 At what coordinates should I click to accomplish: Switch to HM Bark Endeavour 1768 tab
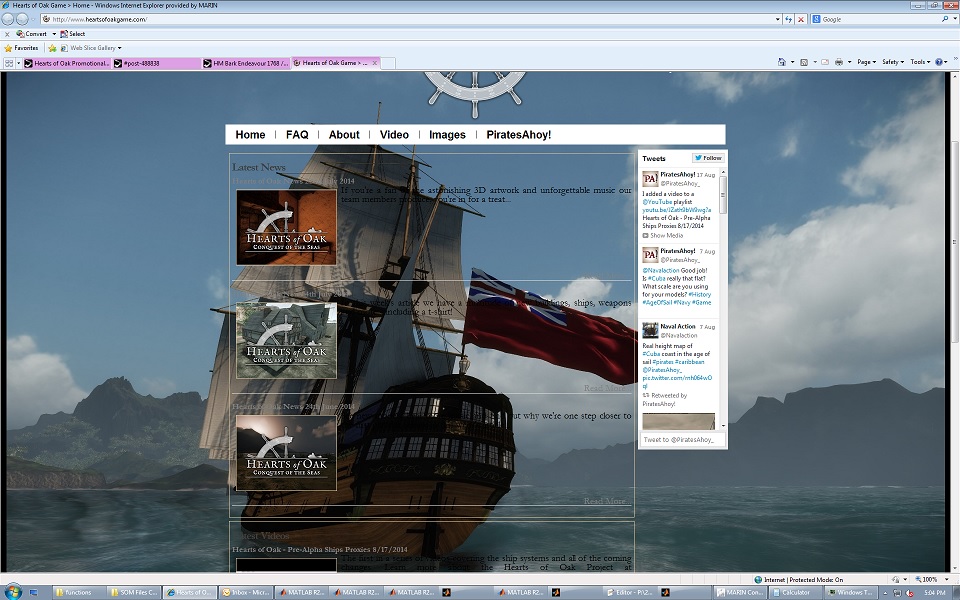246,63
